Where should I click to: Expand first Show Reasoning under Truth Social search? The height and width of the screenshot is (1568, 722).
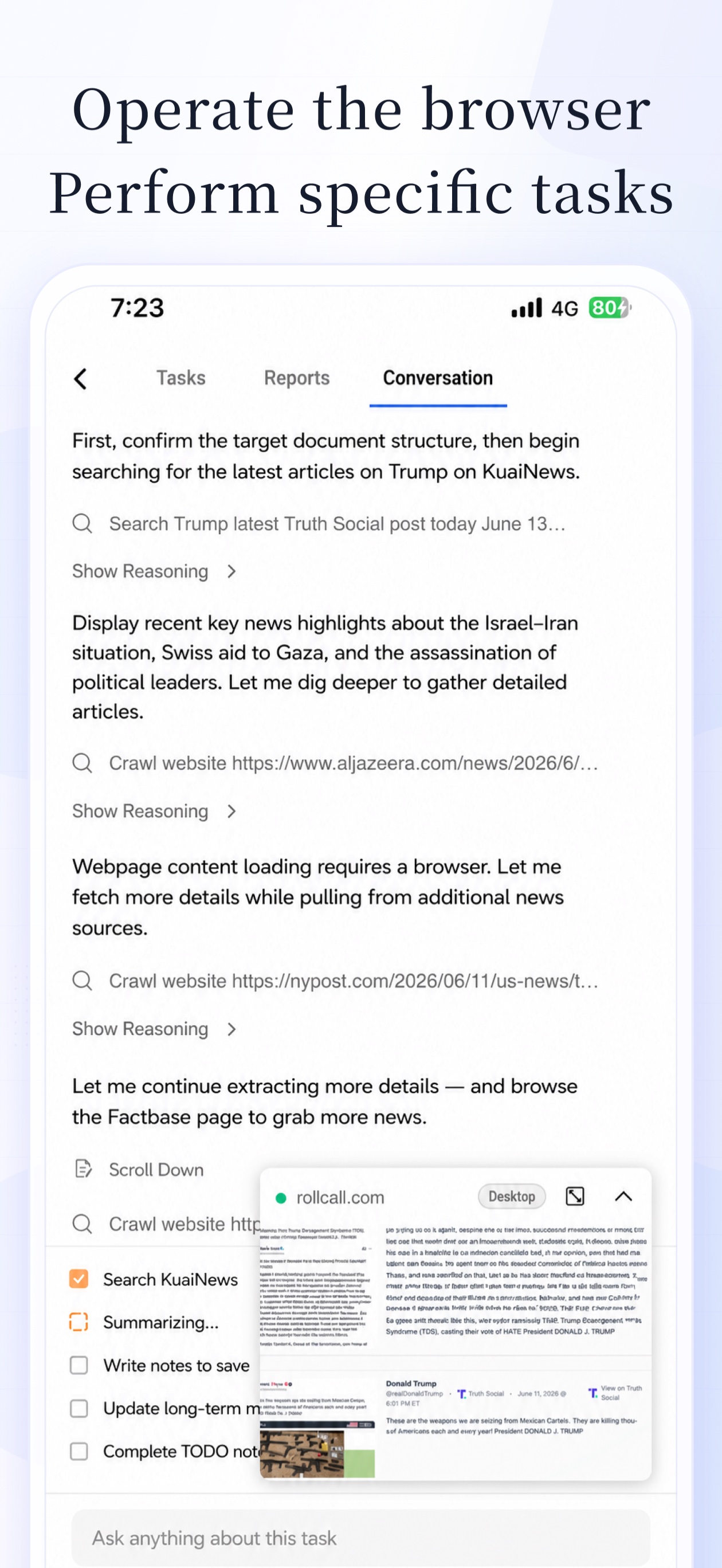pos(154,571)
